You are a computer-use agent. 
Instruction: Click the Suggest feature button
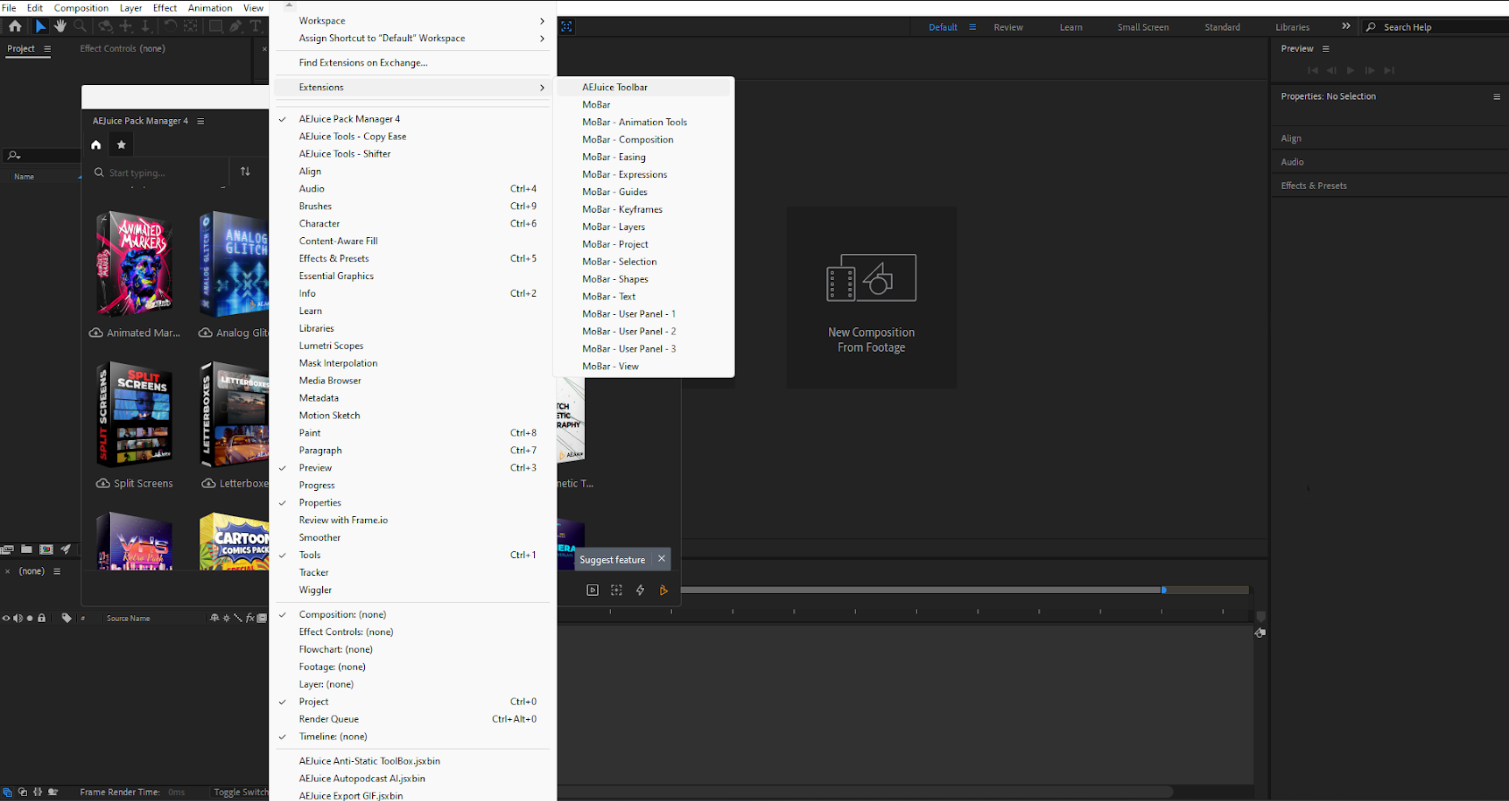coord(613,560)
